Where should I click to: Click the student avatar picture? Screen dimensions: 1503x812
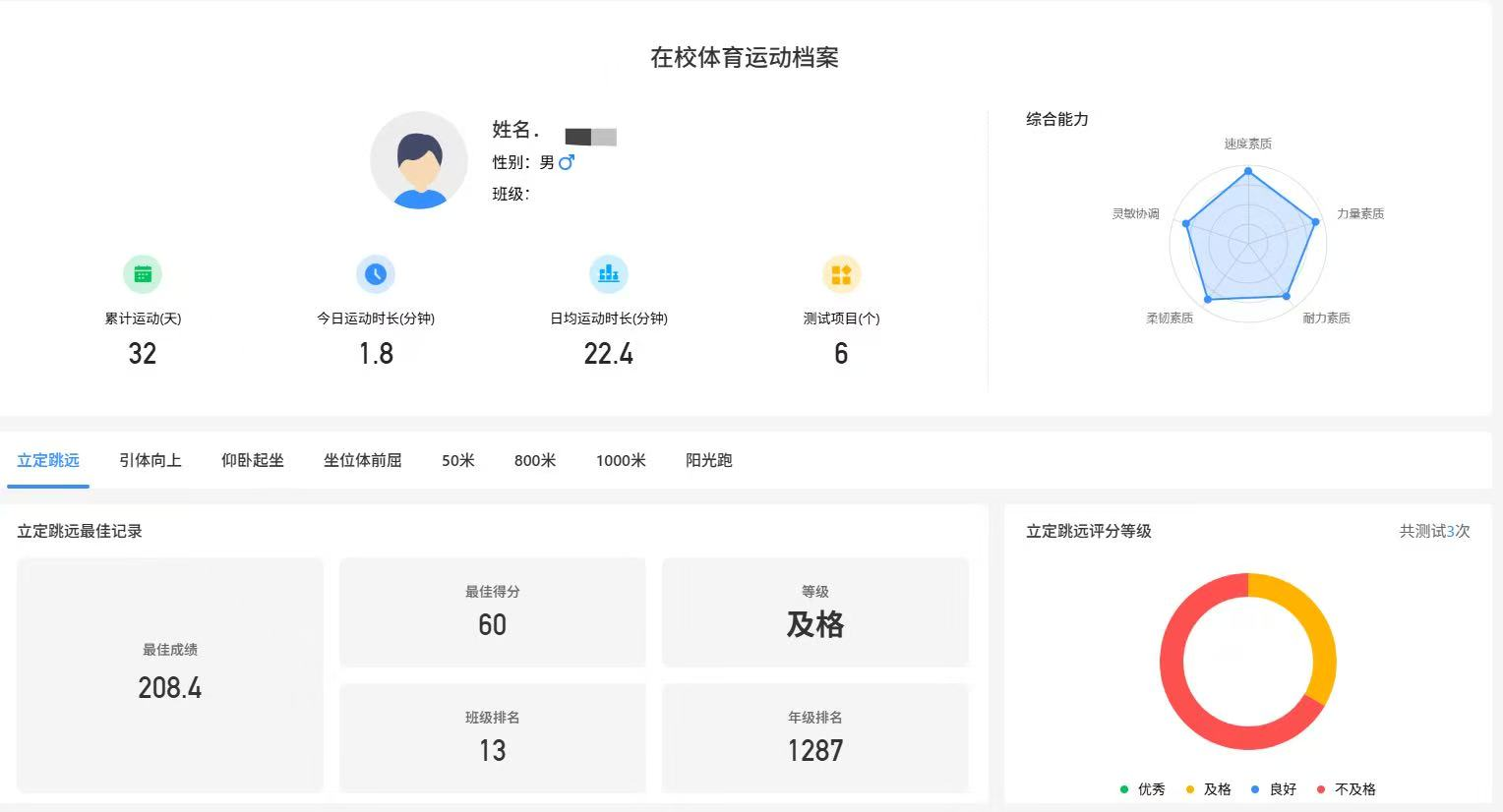click(x=419, y=160)
